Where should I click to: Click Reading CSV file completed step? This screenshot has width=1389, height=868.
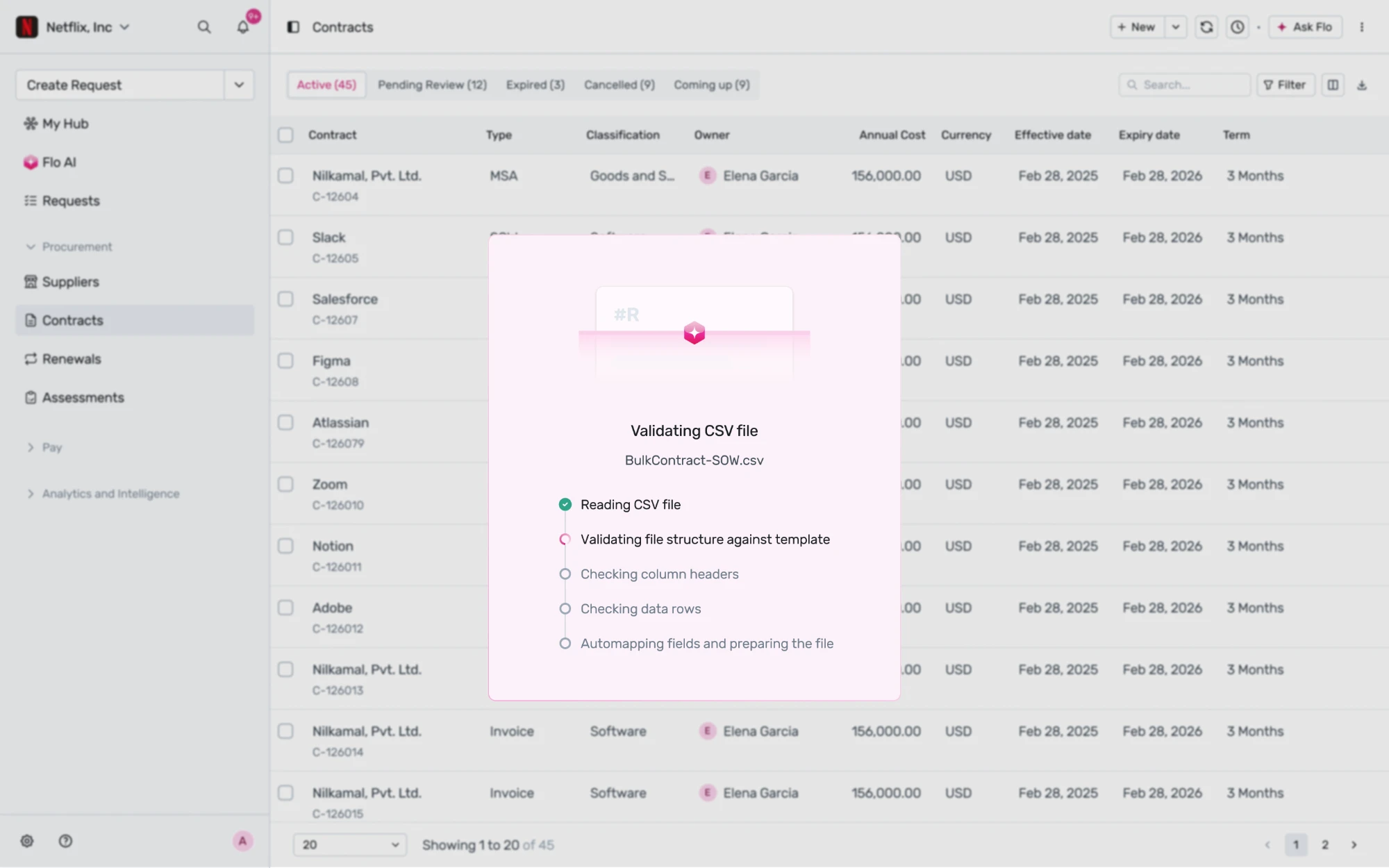(619, 505)
